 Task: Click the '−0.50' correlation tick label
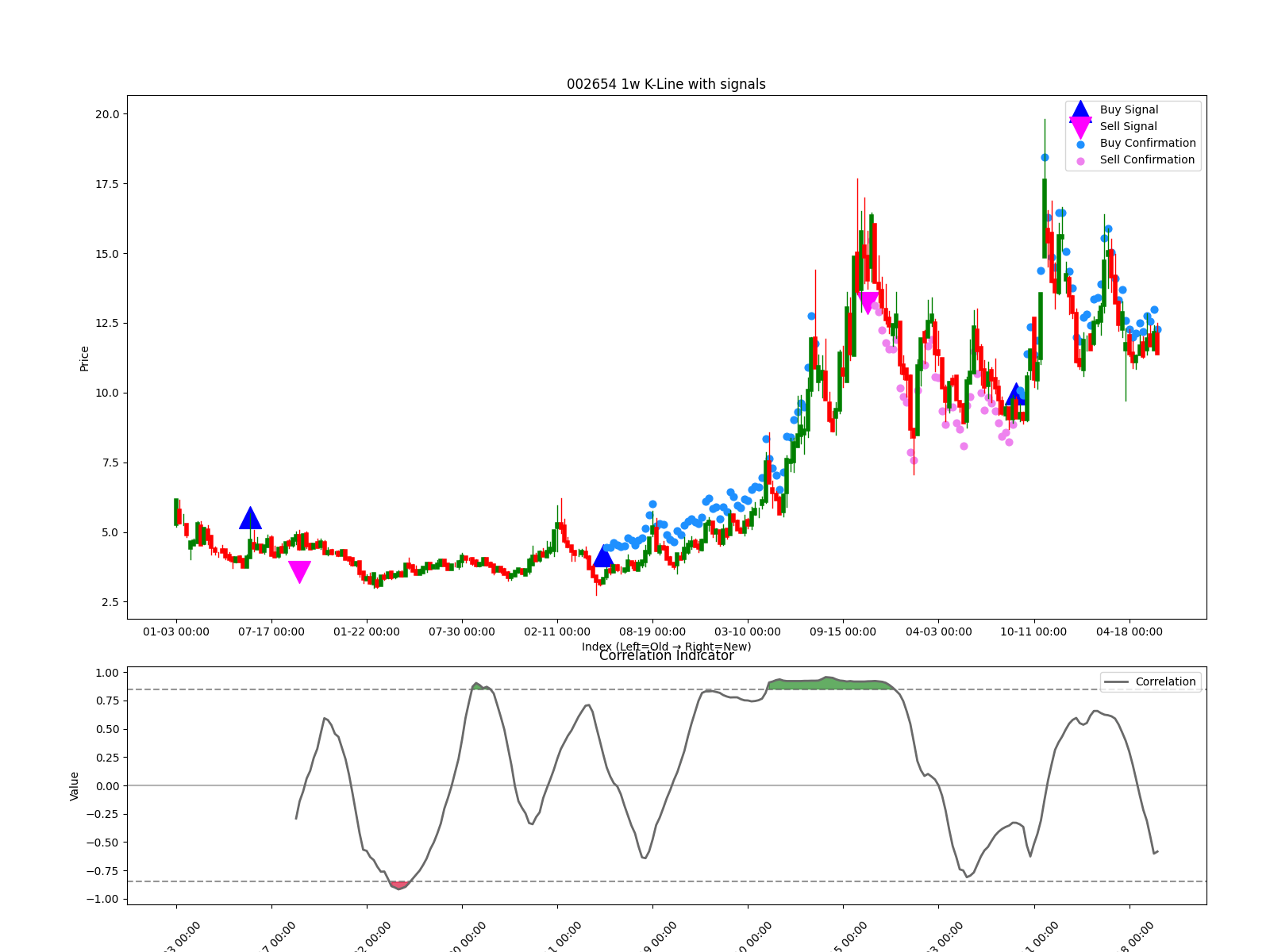(x=103, y=843)
